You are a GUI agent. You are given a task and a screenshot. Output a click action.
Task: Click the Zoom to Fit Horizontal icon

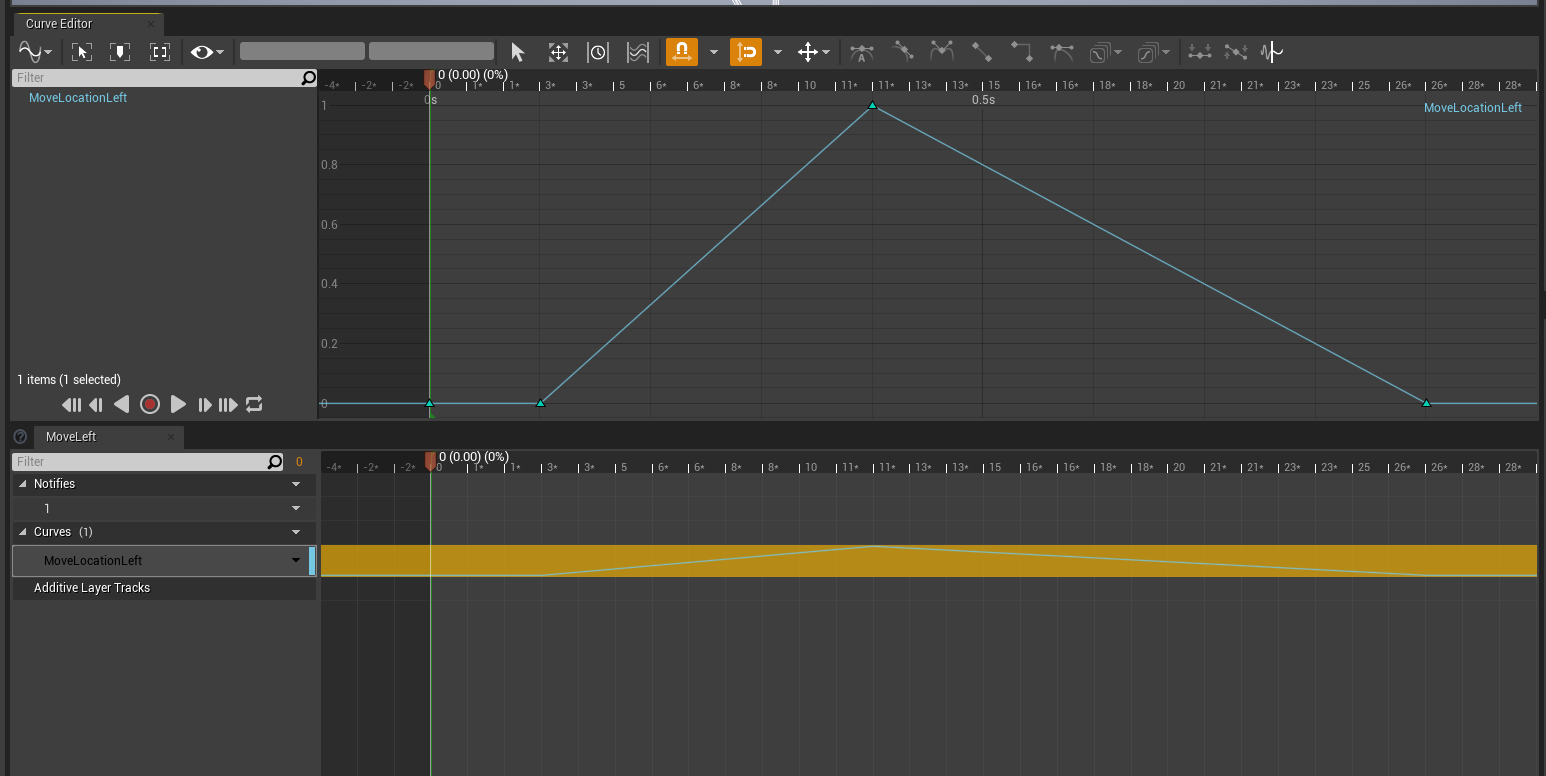[x=82, y=52]
